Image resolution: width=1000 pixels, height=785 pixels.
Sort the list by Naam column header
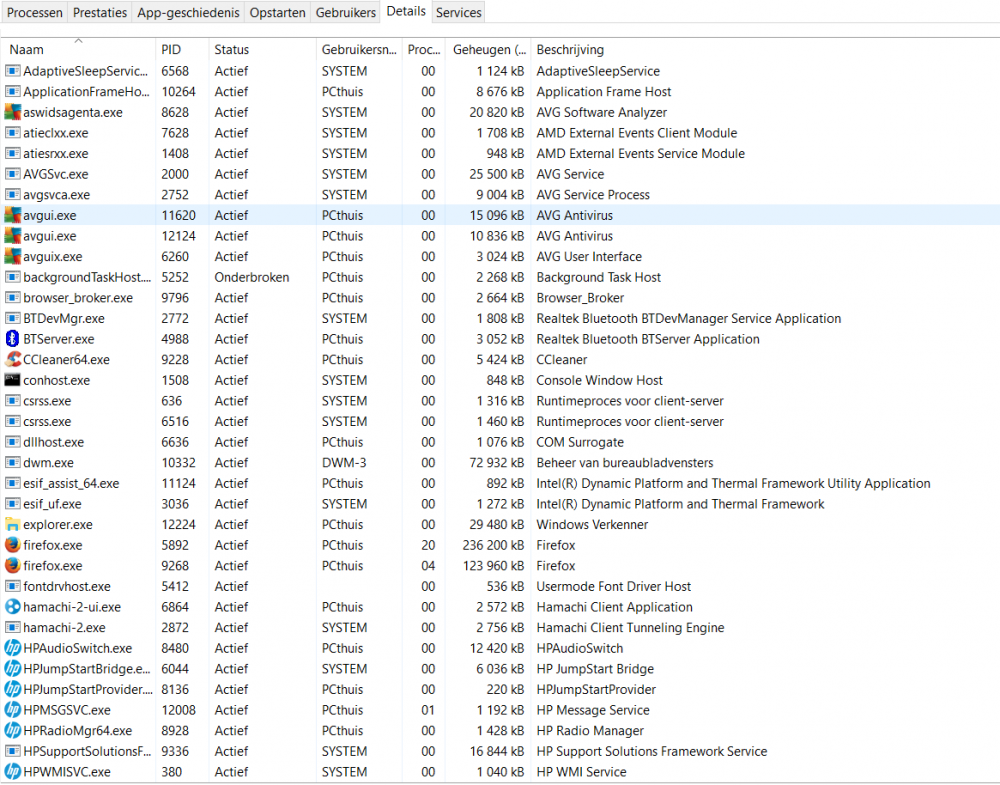pyautogui.click(x=27, y=50)
